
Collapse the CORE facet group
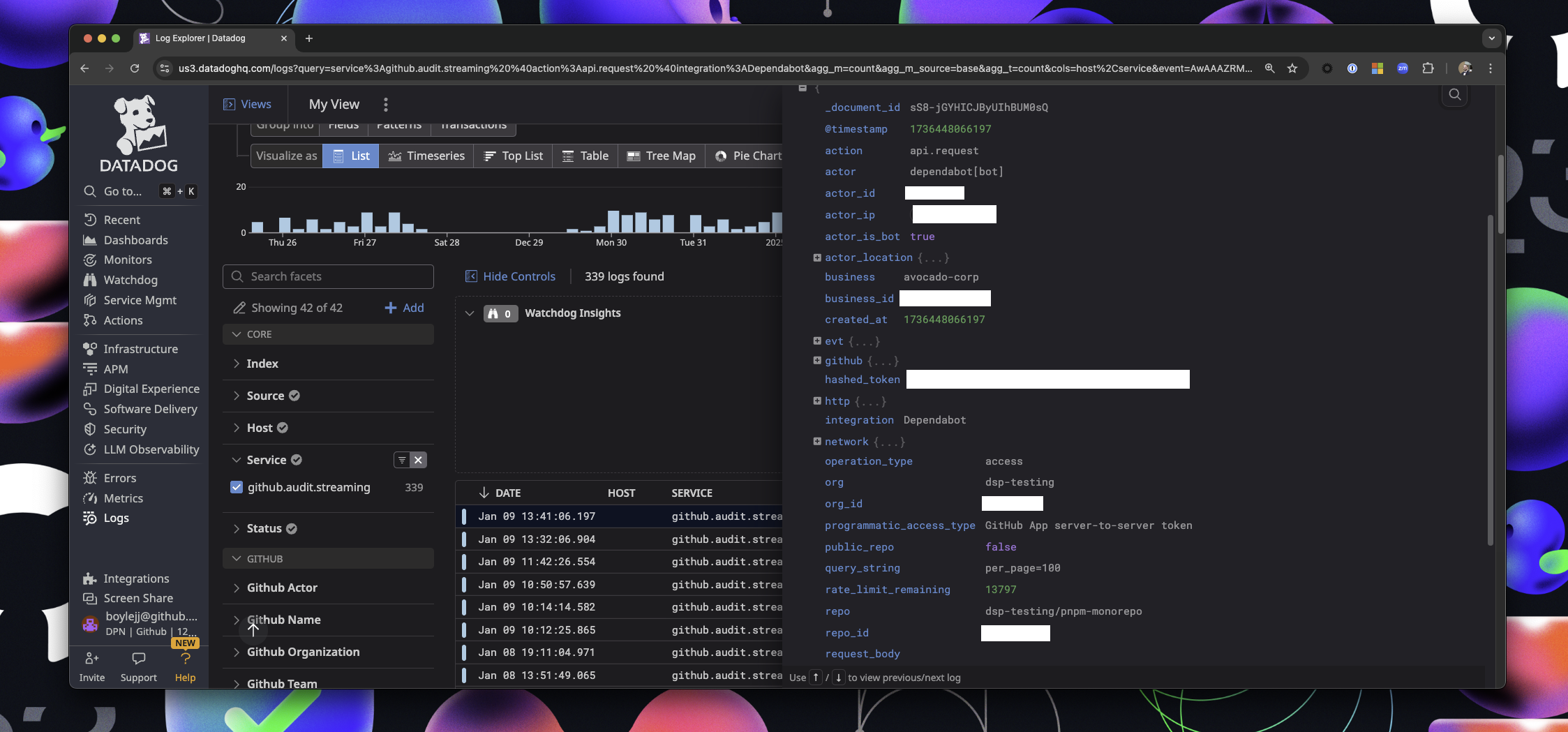coord(328,334)
